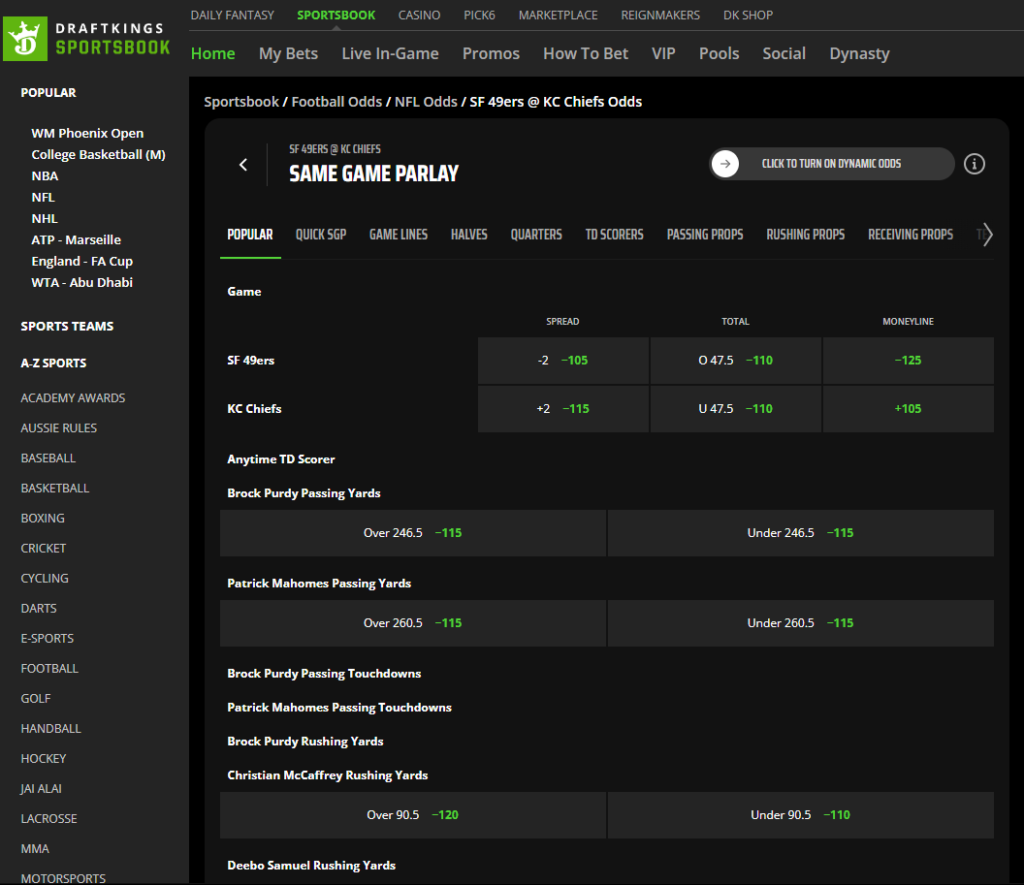Open NBA in Popular sidebar
1024x885 pixels.
click(44, 176)
